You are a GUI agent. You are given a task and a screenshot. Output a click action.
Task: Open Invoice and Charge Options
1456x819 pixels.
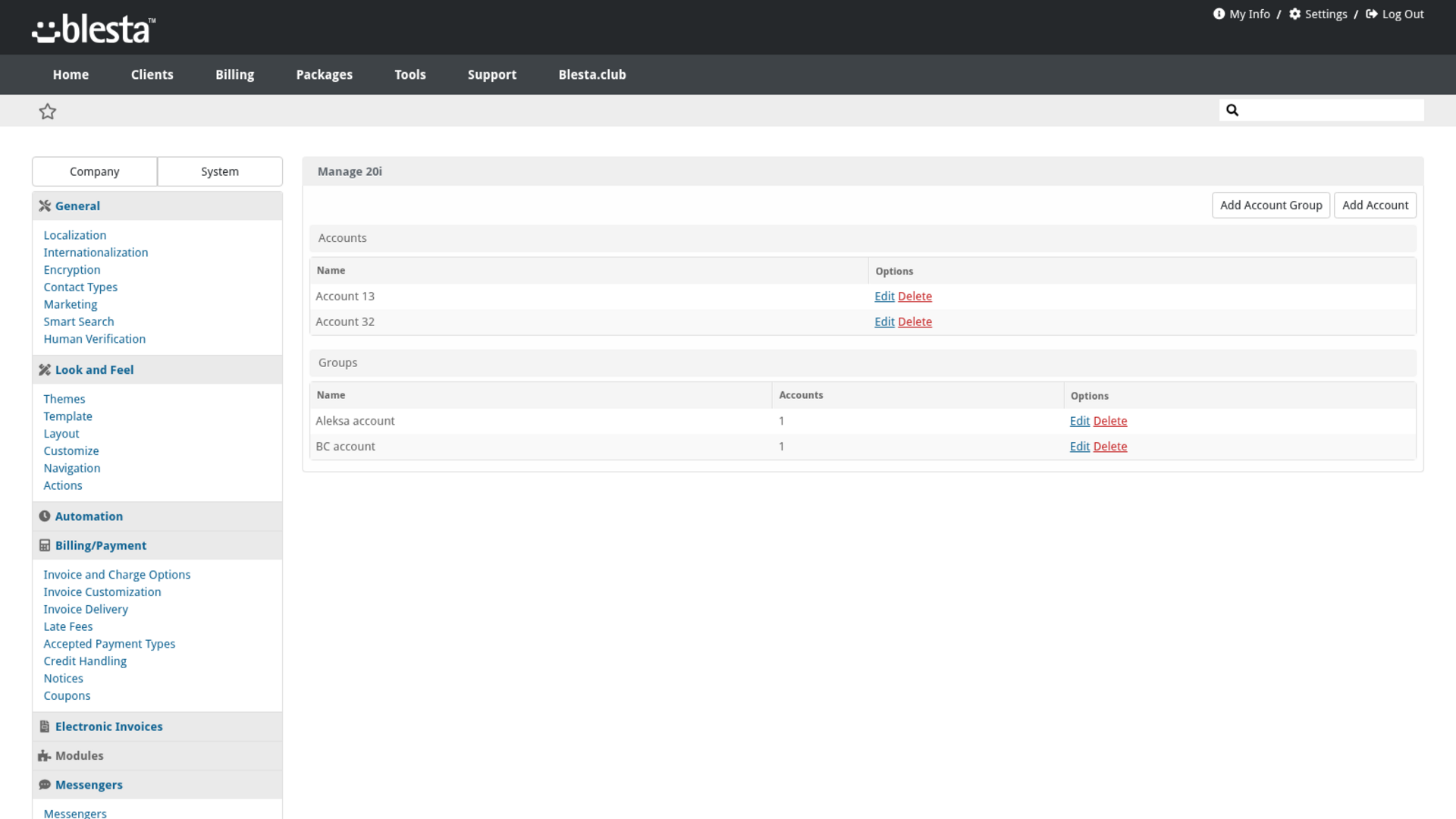(x=117, y=575)
